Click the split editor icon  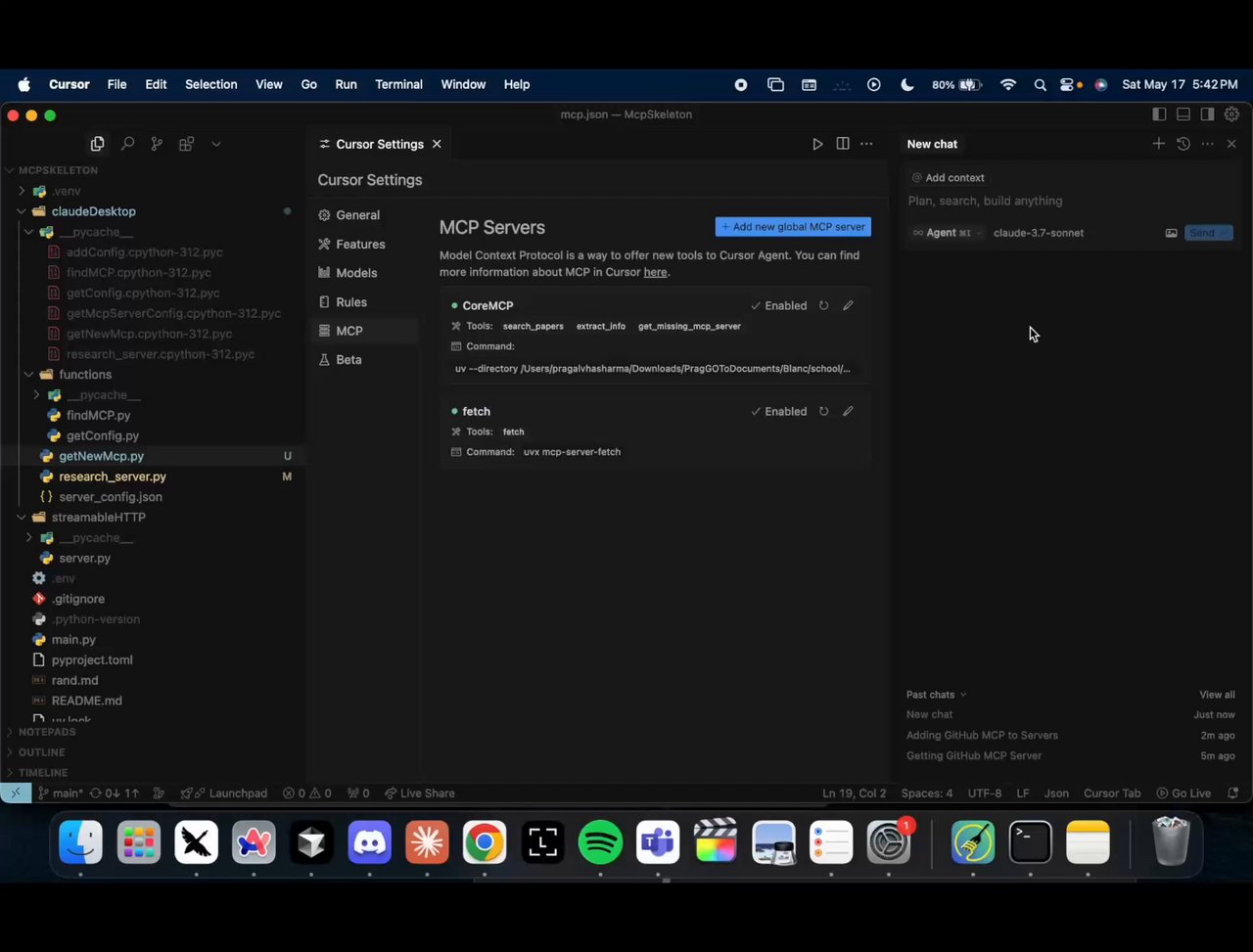point(843,144)
